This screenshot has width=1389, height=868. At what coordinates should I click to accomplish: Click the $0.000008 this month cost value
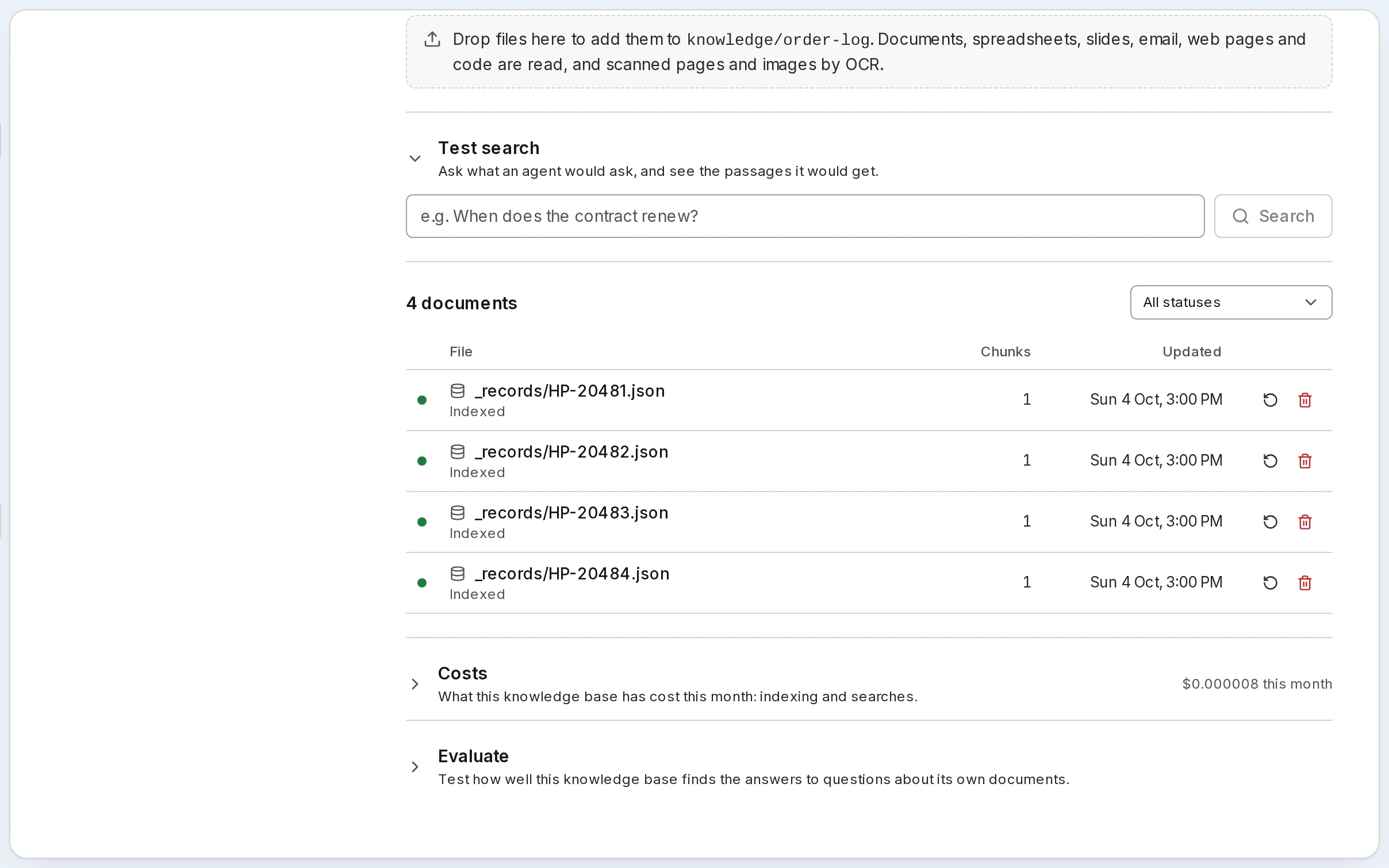1257,684
